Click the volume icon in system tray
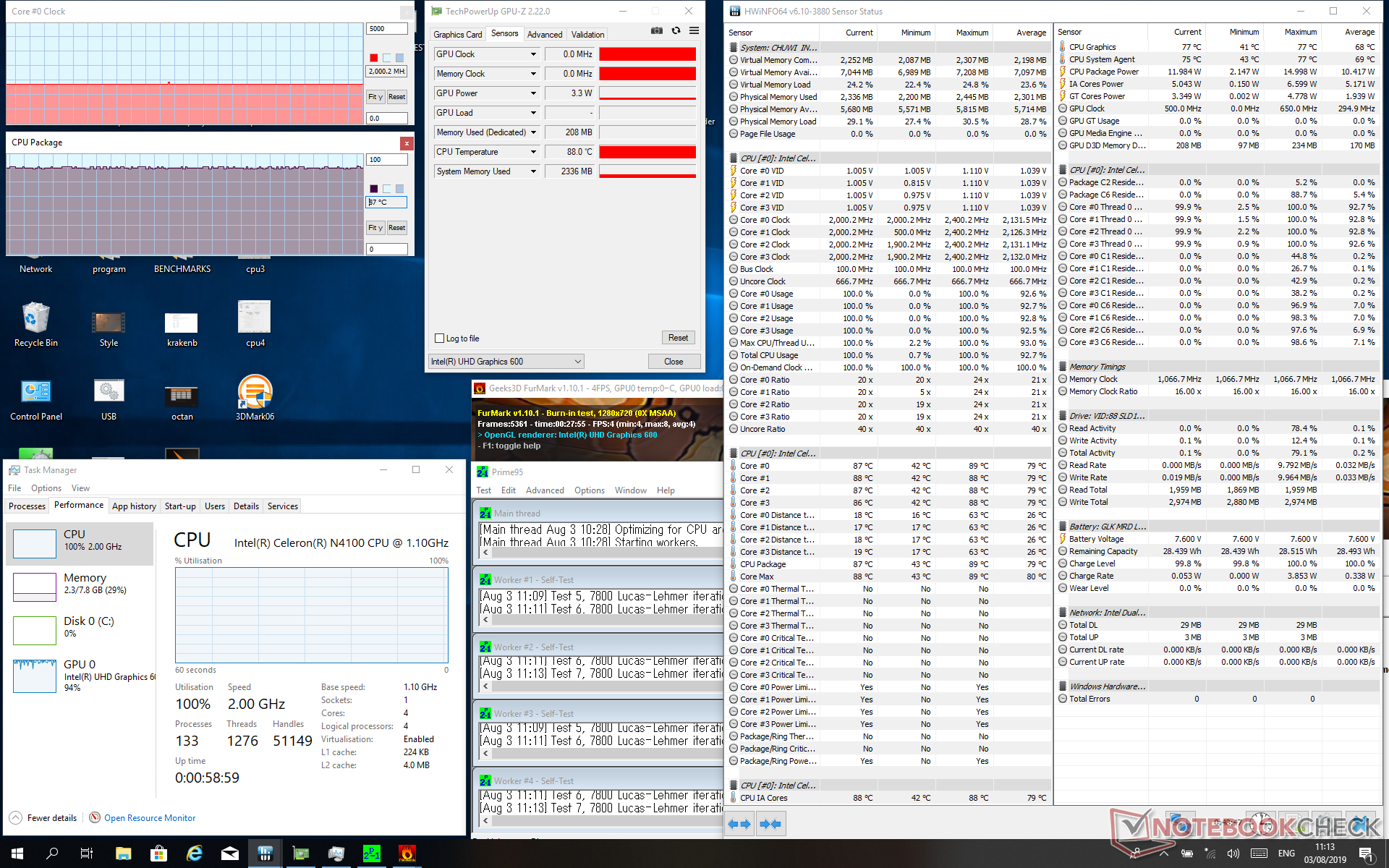Viewport: 1389px width, 868px height. click(1233, 854)
